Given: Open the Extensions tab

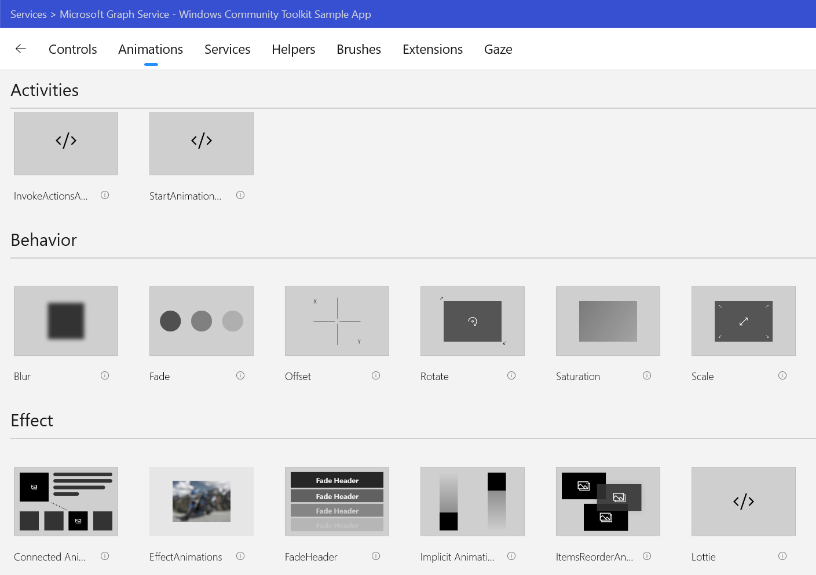Looking at the screenshot, I should [x=432, y=49].
